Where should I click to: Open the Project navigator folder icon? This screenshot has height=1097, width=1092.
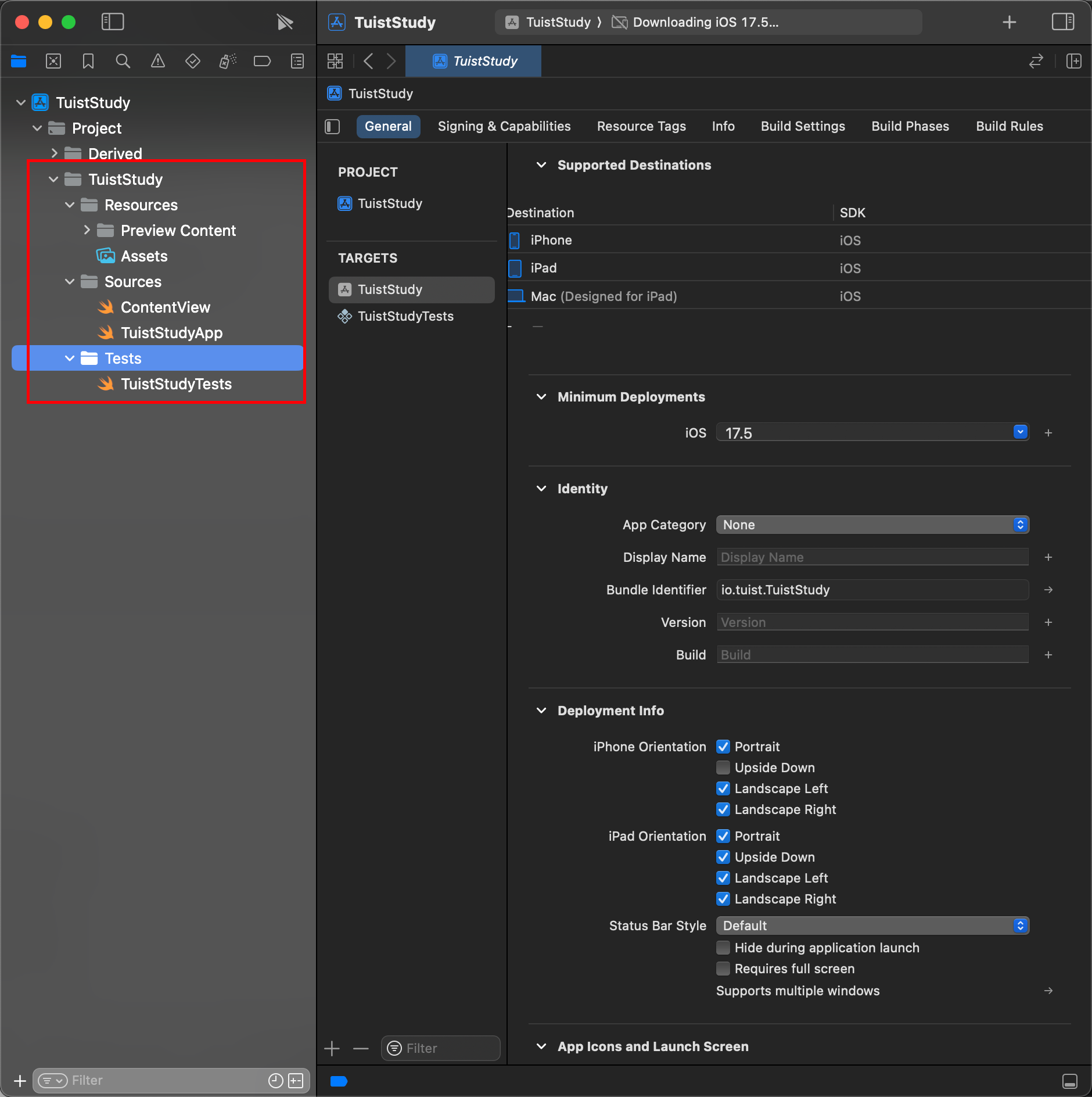(19, 61)
